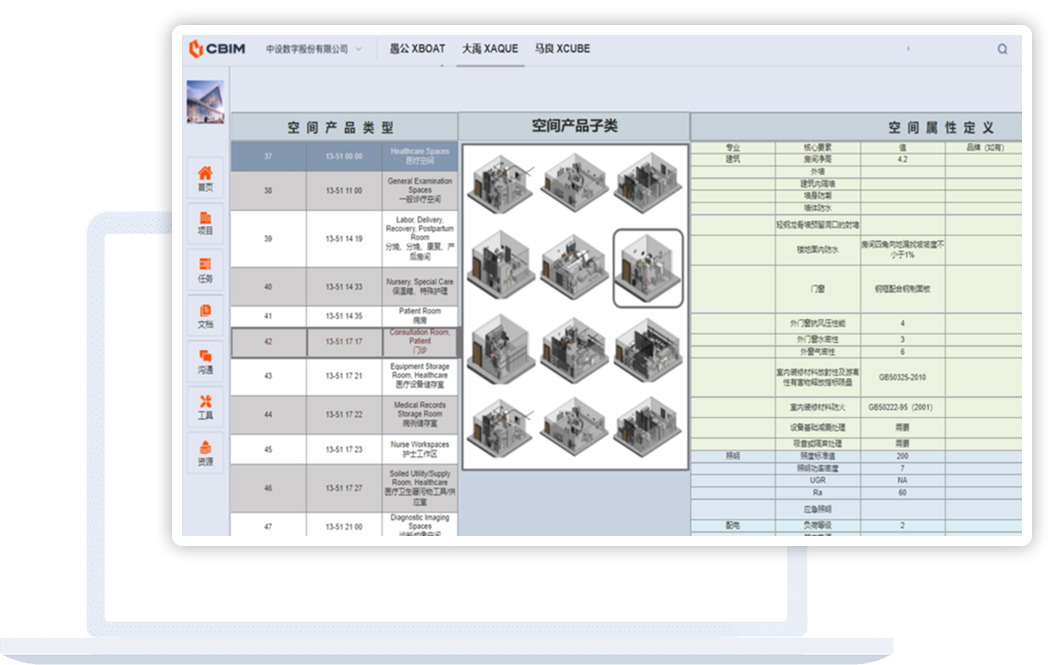Viewport: 1052px width, 665px height.
Task: Select the Consultation Room, Patient row
Action: click(x=420, y=343)
